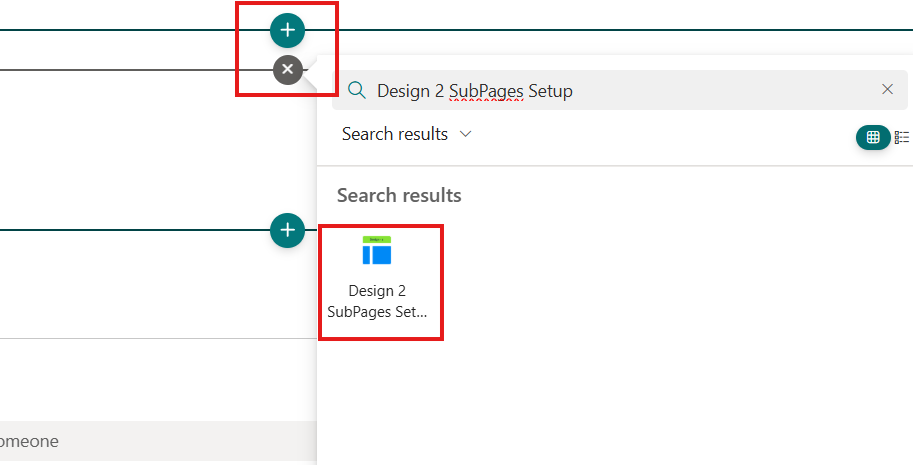
Task: Click the bold "Search results" heading
Action: pos(399,195)
